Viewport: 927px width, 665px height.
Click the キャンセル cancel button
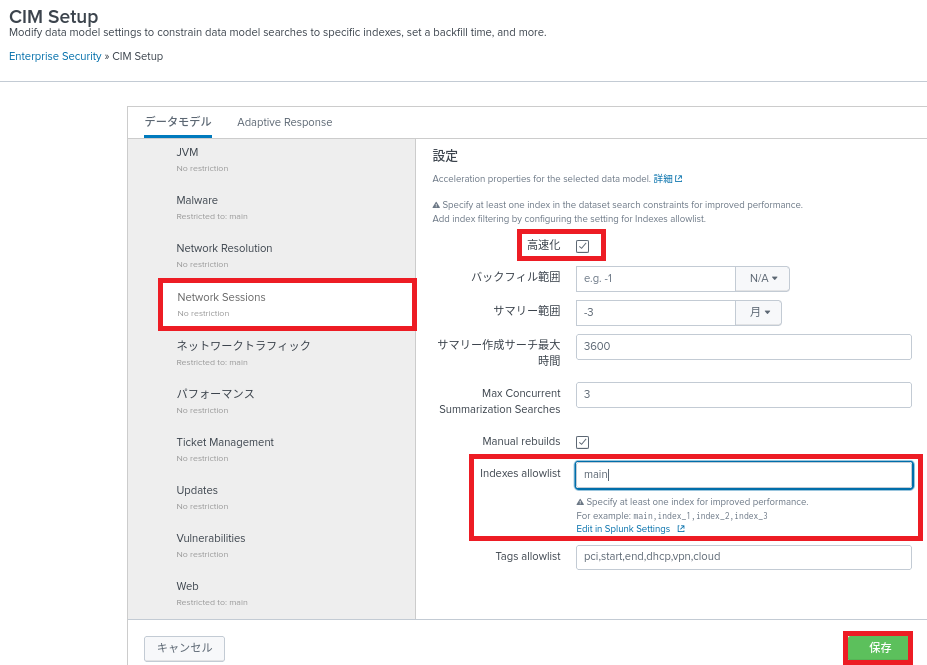point(184,648)
